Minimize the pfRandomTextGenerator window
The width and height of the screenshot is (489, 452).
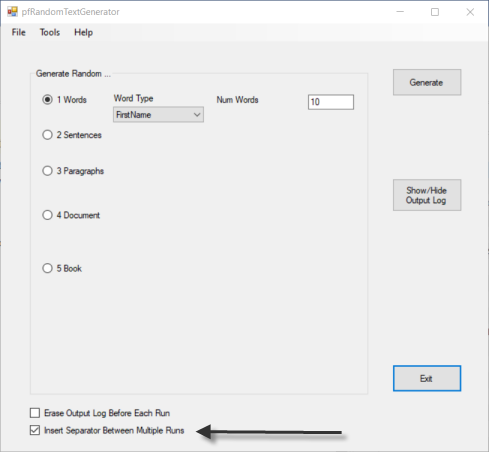(400, 12)
